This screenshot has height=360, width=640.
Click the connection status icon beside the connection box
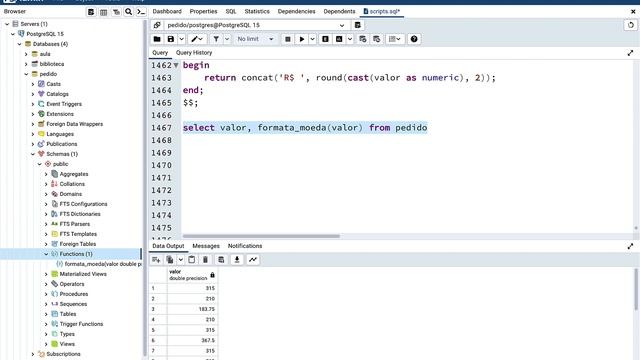157,25
